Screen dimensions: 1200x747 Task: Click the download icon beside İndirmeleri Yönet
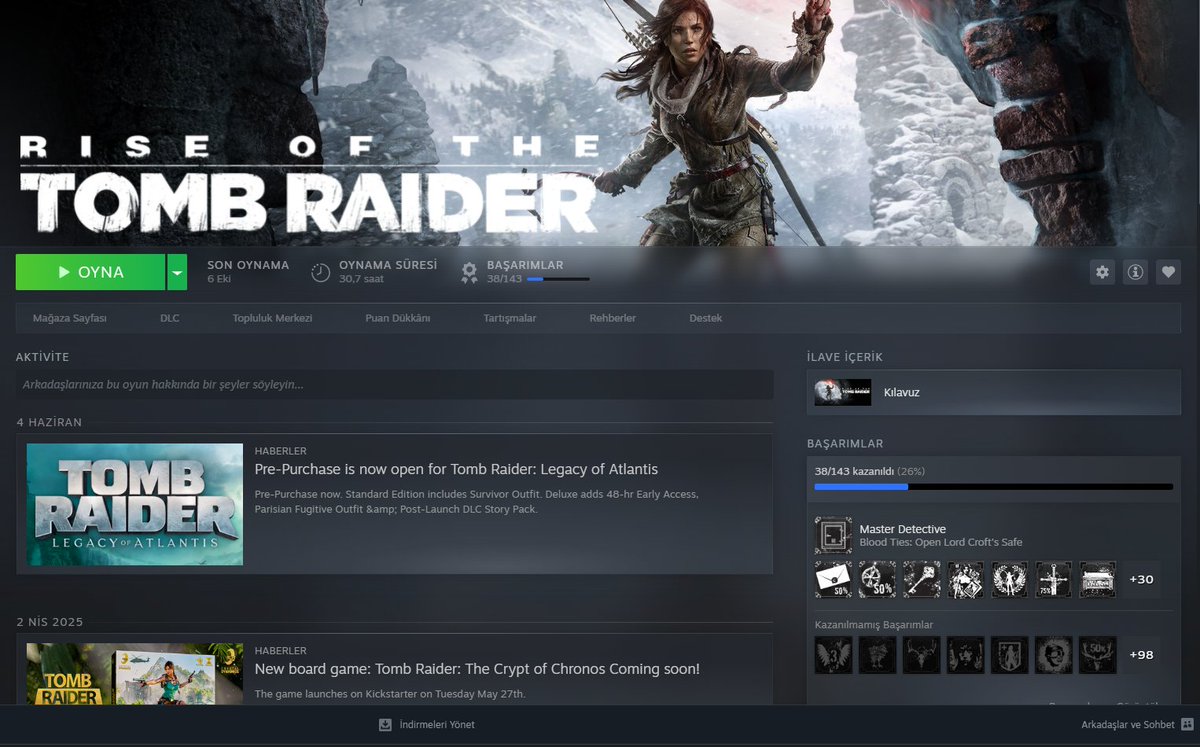[x=385, y=724]
